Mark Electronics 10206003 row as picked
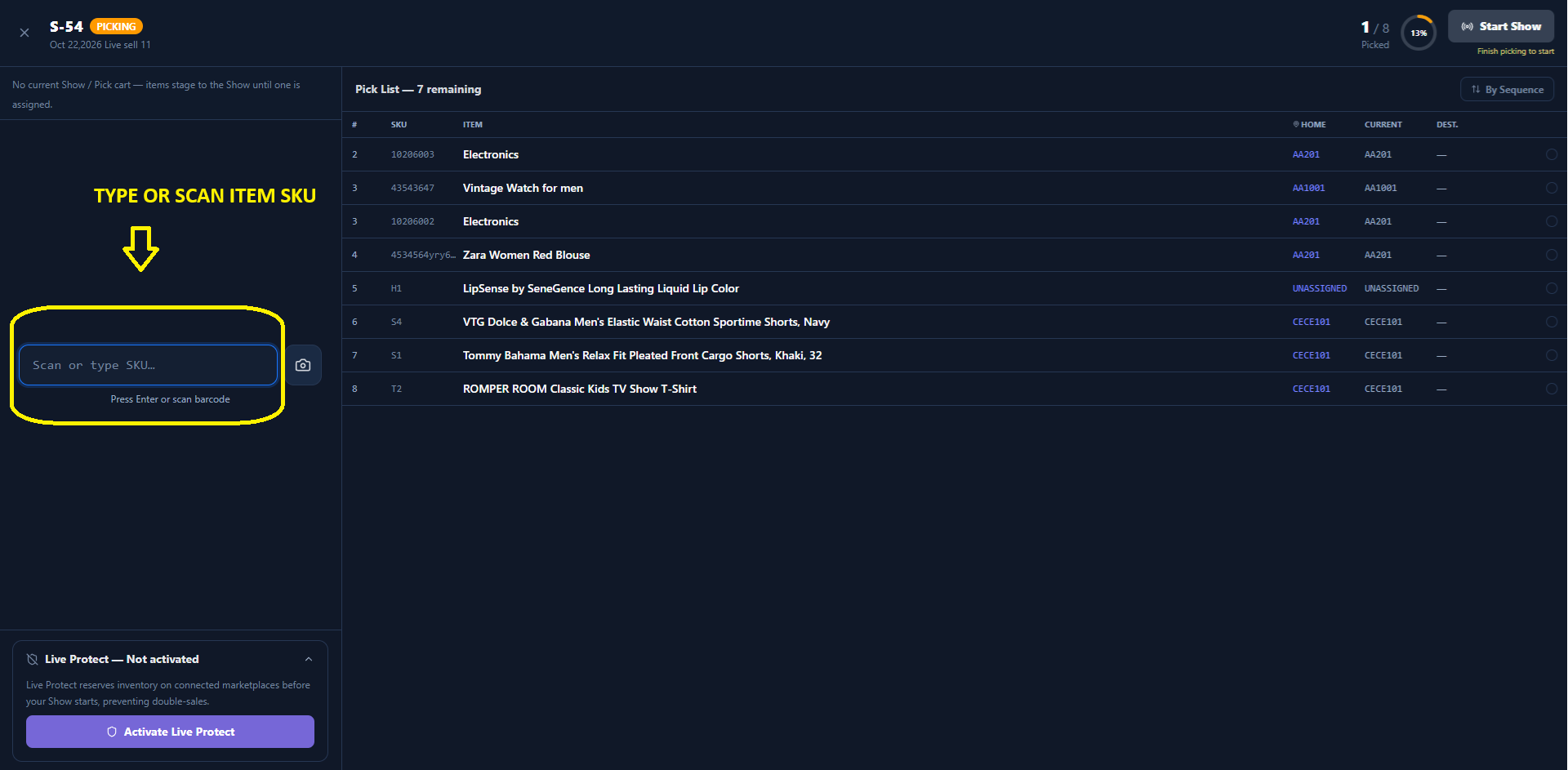The image size is (1568, 770). pos(1552,154)
